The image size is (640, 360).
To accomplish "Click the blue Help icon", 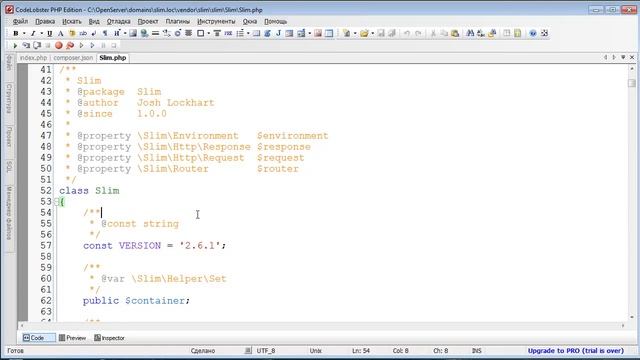I will (x=533, y=33).
